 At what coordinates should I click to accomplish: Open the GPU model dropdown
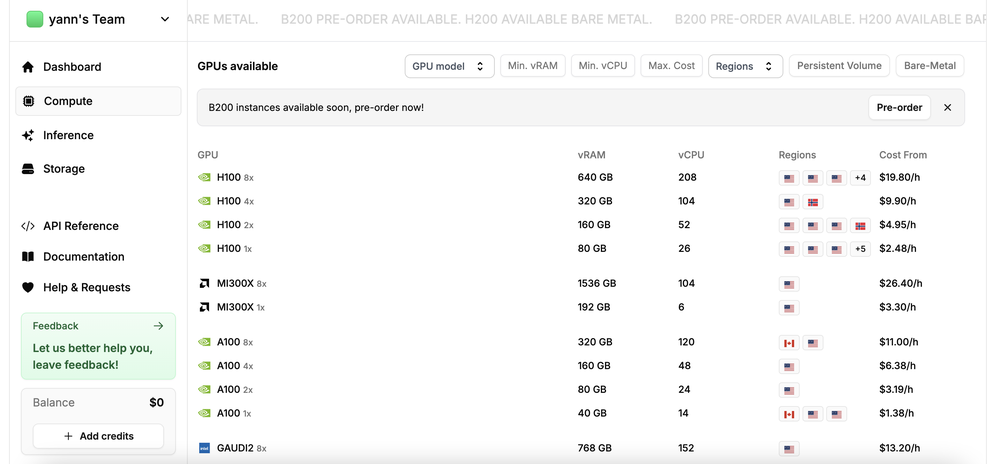pos(449,66)
